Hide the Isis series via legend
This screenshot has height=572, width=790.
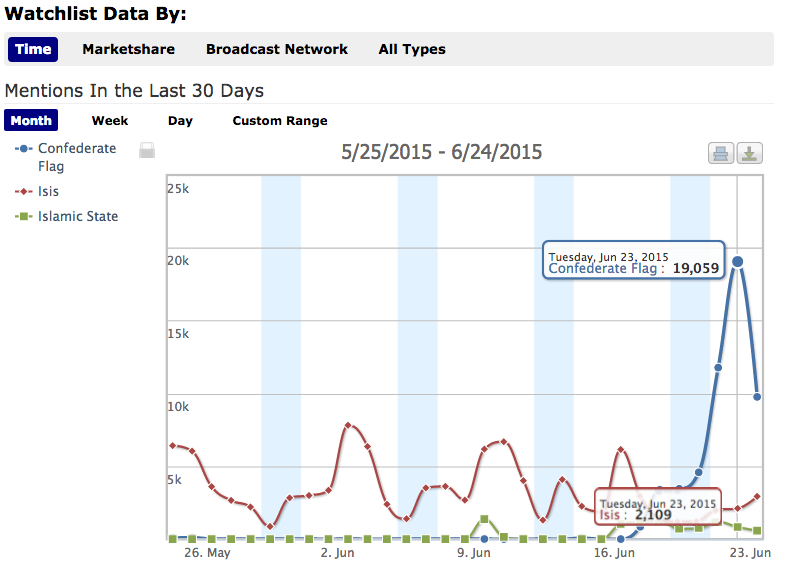pyautogui.click(x=49, y=191)
